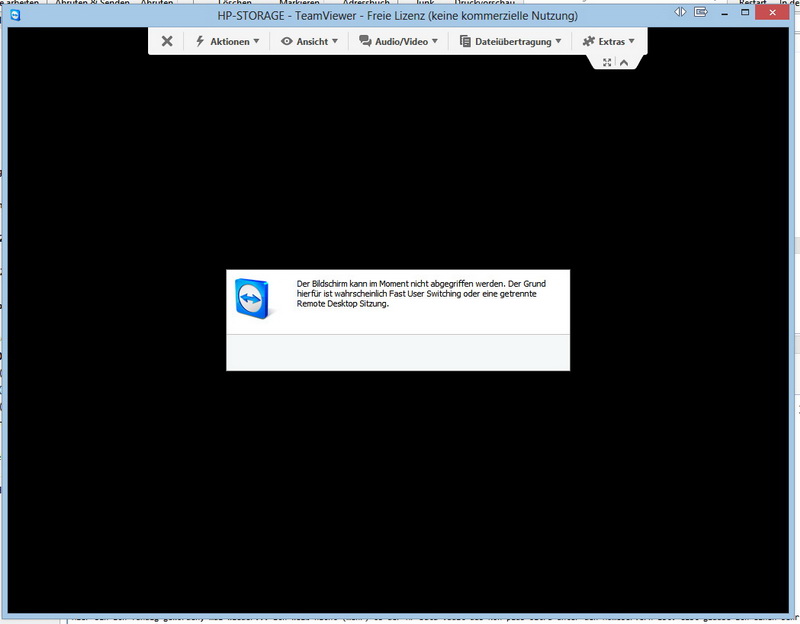Click the 'Der Bildschirm kann im Moment' message text

coord(421,293)
